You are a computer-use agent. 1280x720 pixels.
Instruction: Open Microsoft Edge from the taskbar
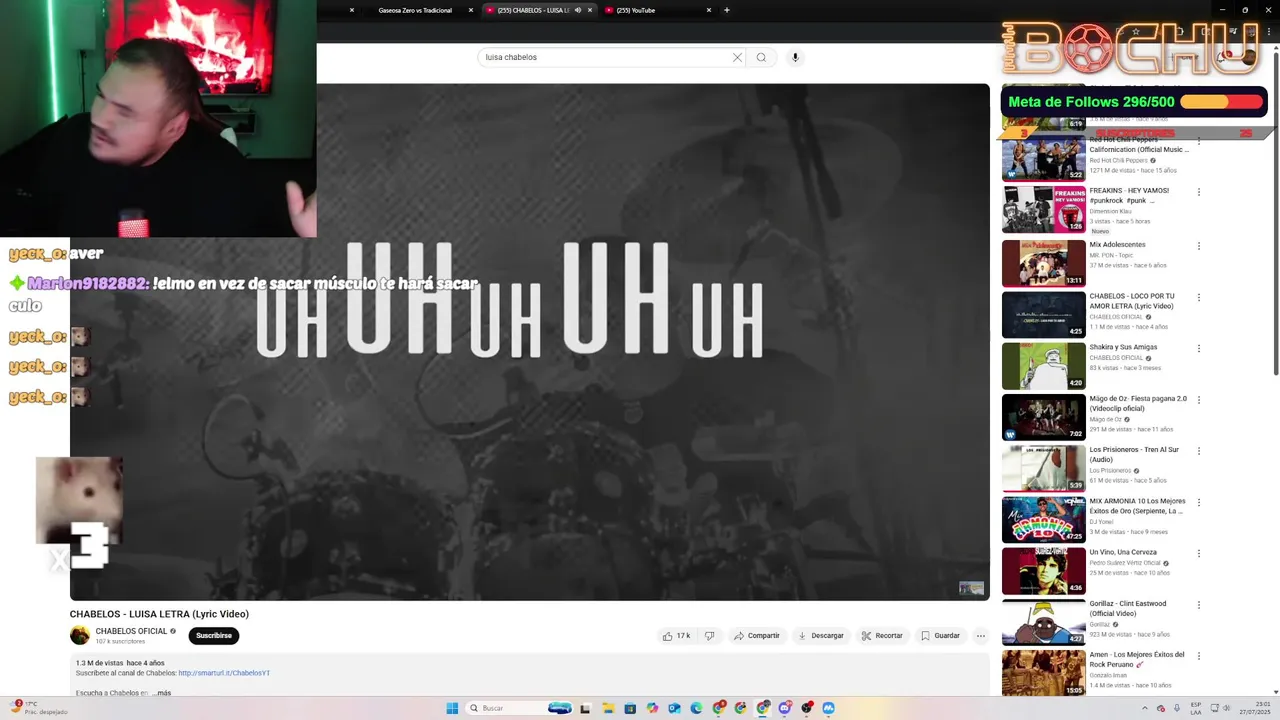tap(696, 708)
